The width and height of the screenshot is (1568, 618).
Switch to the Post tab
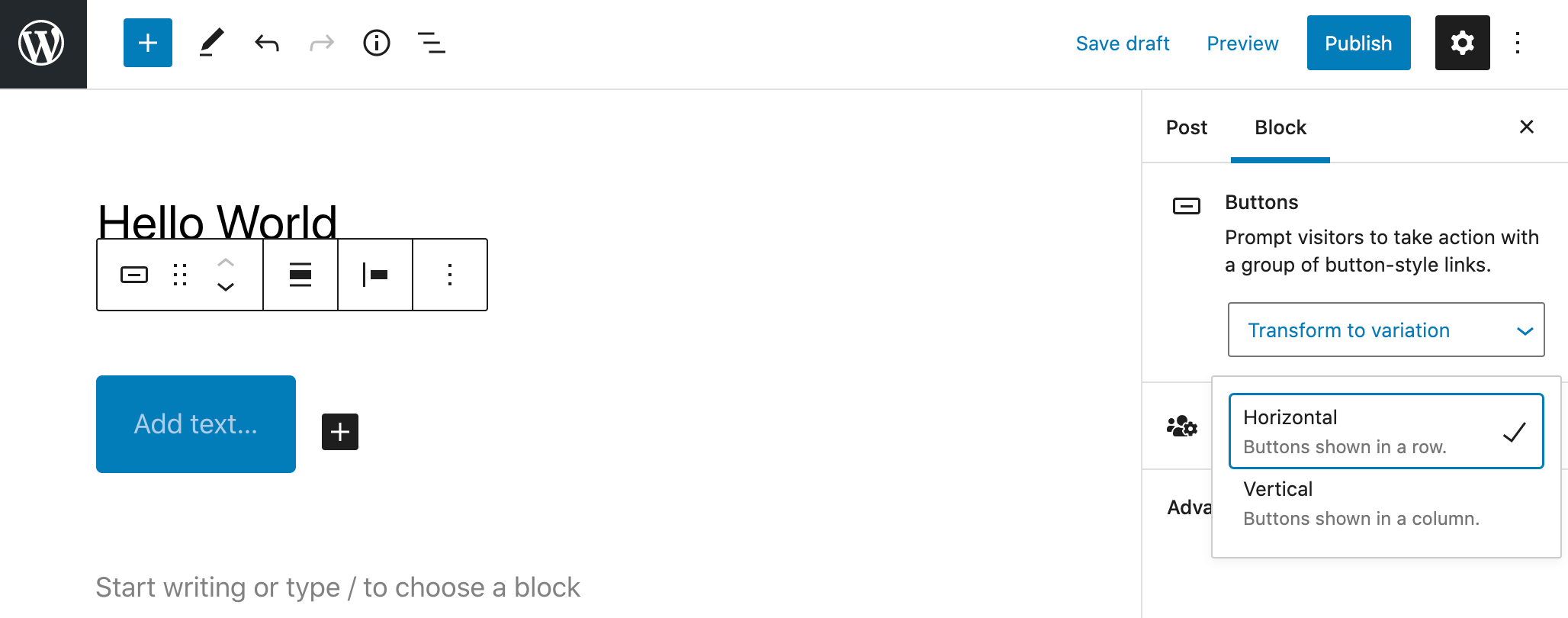click(x=1187, y=127)
